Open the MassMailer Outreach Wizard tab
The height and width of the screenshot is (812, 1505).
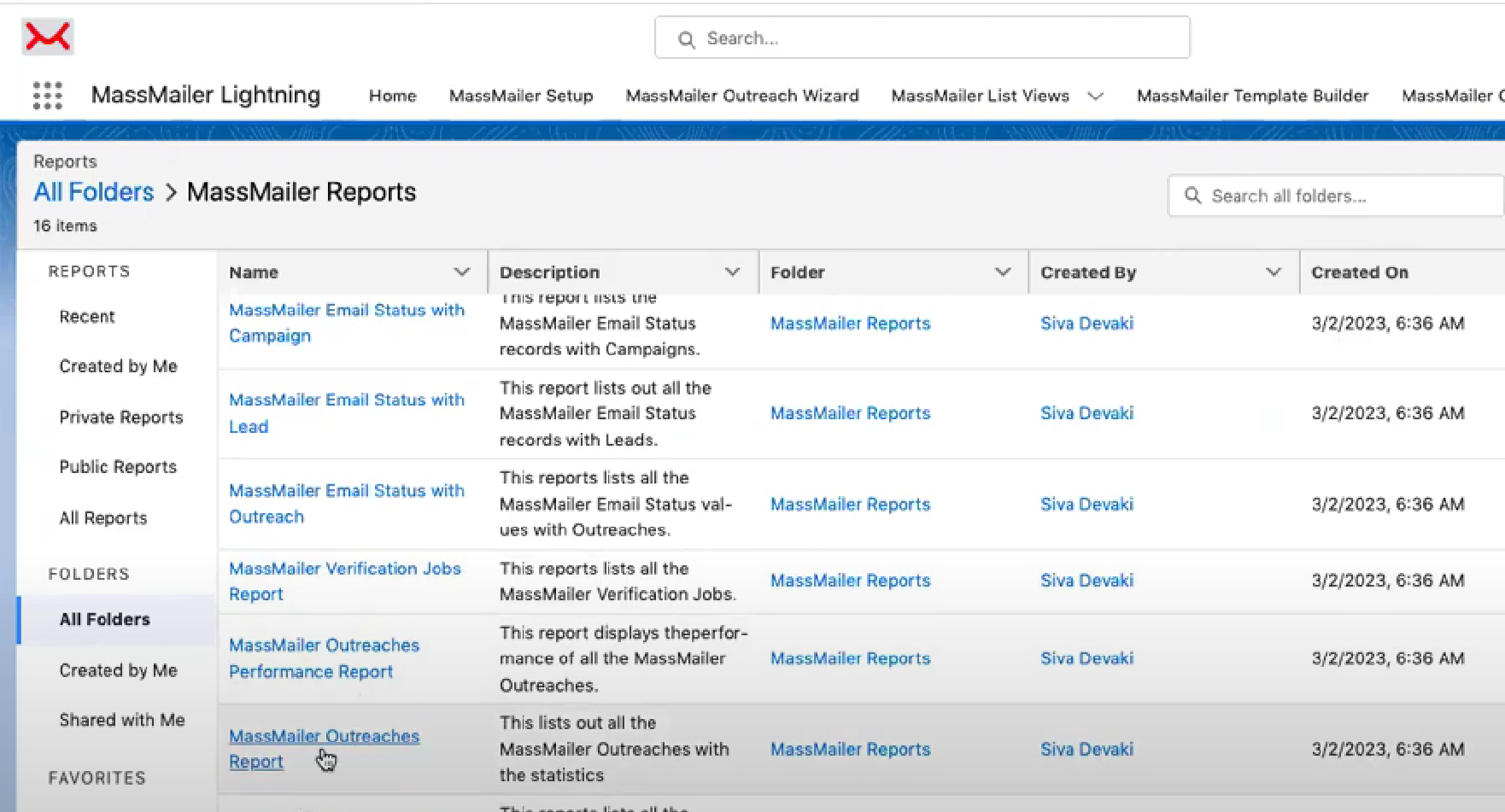(742, 96)
